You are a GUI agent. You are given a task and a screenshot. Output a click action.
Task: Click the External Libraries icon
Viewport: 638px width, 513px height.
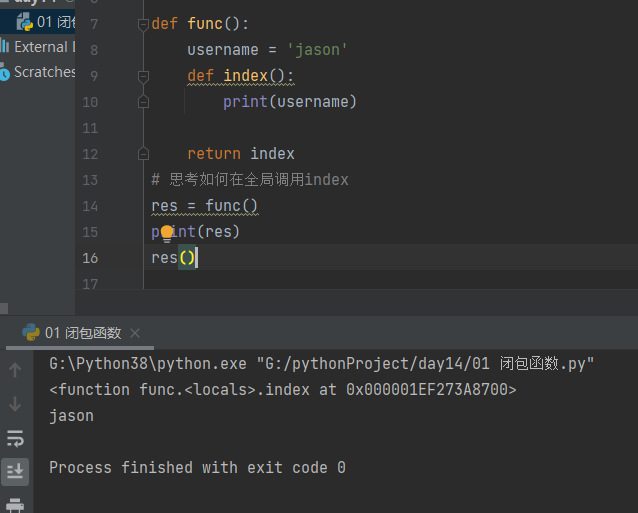5,46
